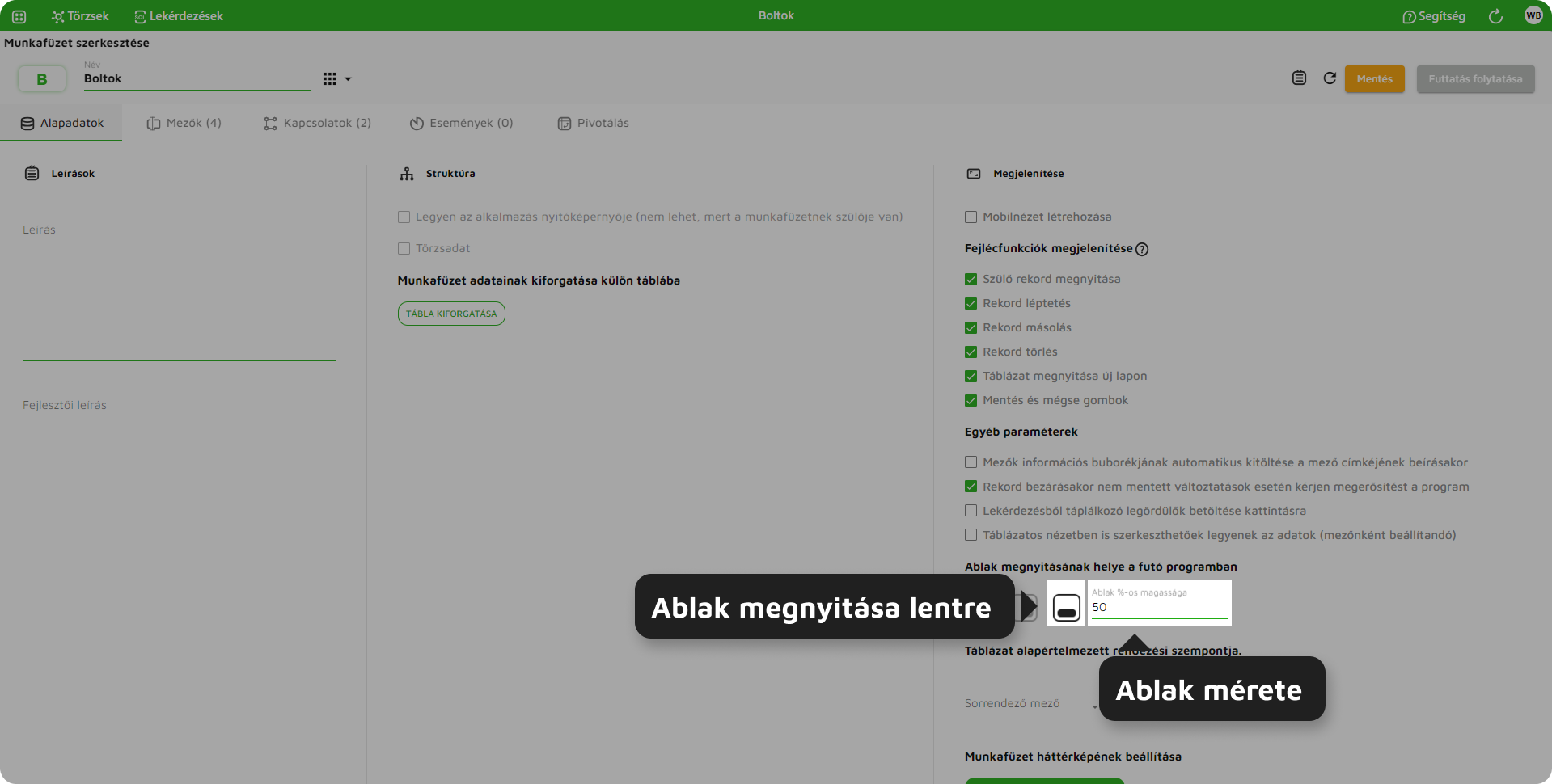Click the Kapcsolatok nodes icon
This screenshot has width=1552, height=784.
270,124
